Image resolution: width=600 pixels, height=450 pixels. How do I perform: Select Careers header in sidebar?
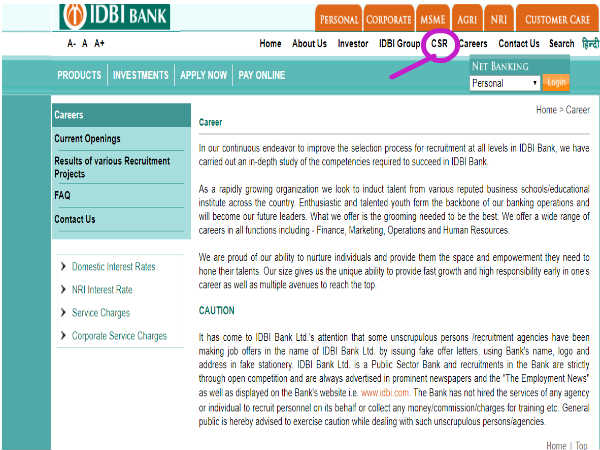[121, 115]
